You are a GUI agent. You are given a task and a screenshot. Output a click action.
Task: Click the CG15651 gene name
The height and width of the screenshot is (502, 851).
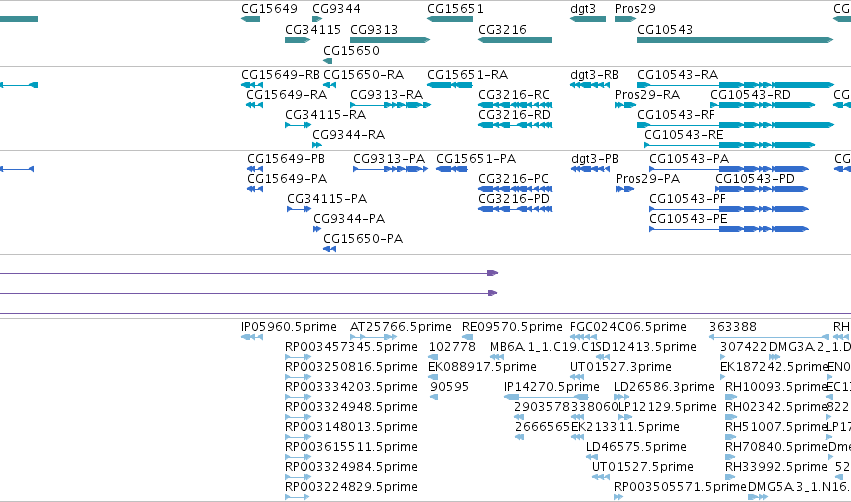[x=455, y=9]
